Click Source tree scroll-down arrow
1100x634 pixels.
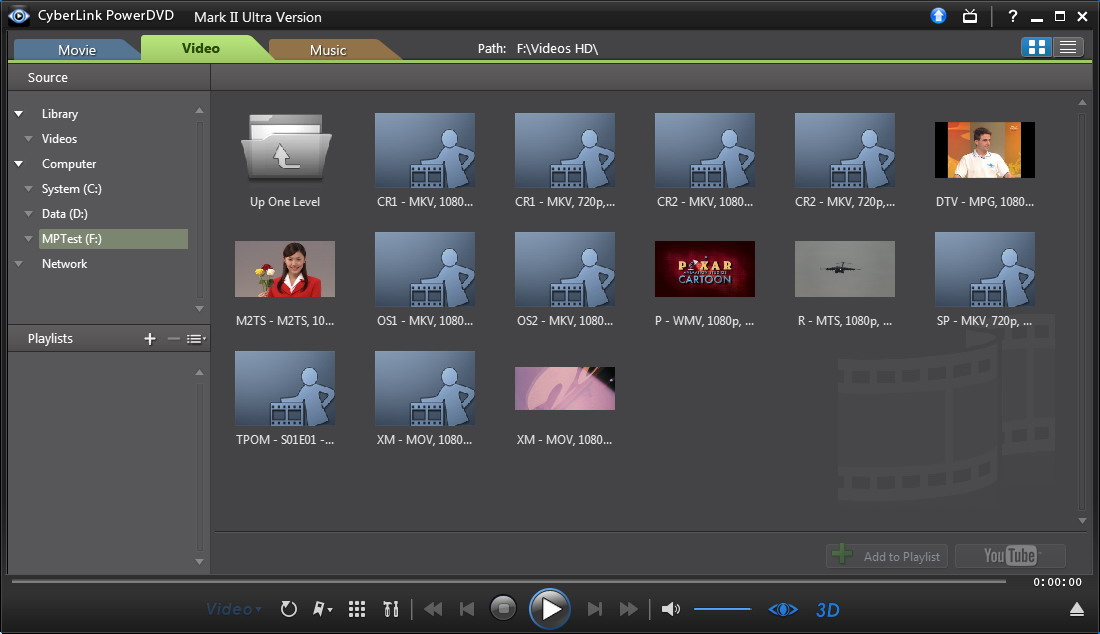[199, 309]
